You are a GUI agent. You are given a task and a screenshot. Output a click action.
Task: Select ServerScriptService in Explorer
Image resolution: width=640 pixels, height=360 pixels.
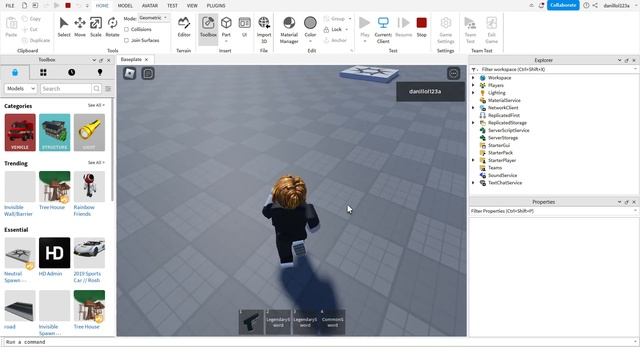[509, 130]
